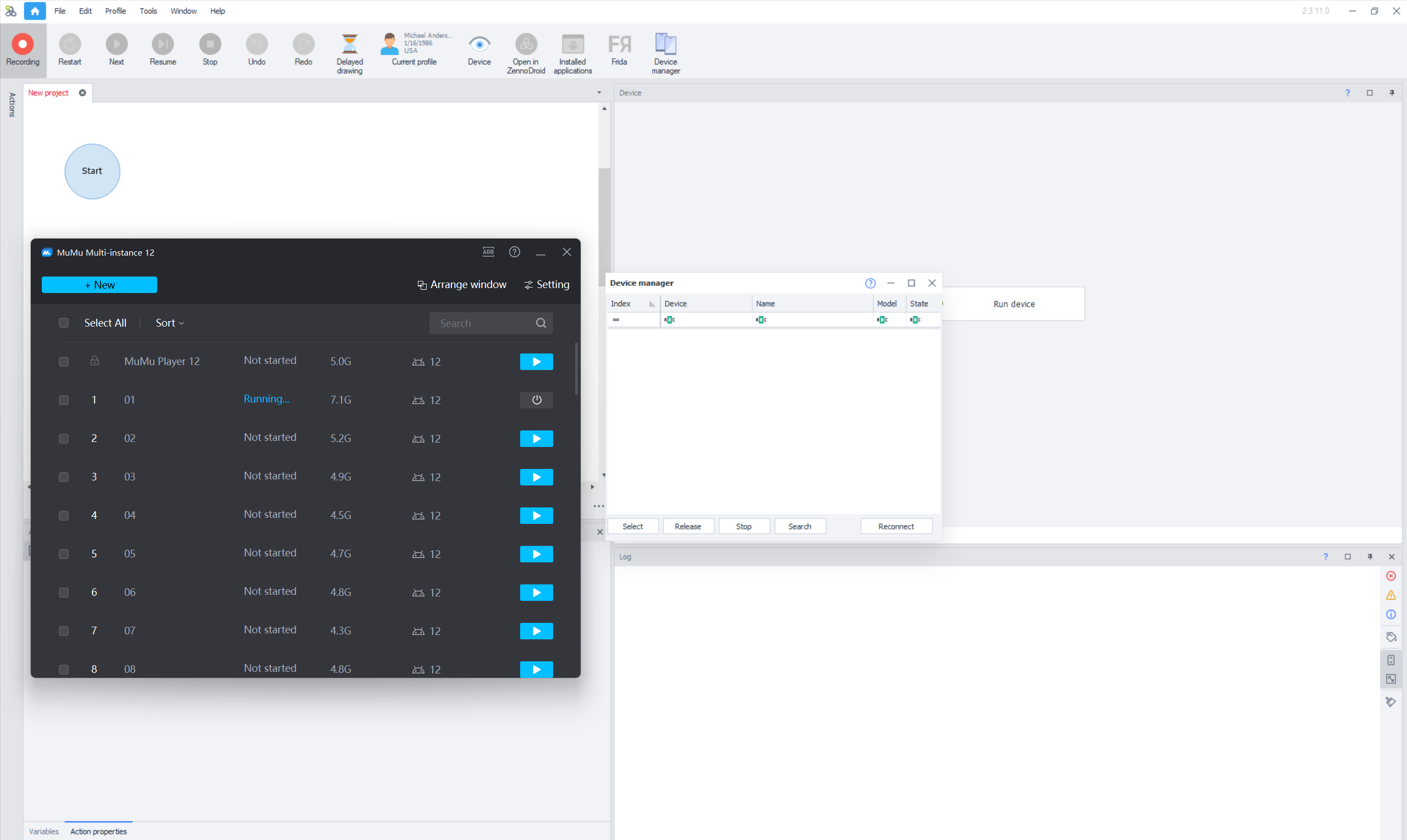The height and width of the screenshot is (840, 1407).
Task: Click the Index column sort indicator
Action: [651, 304]
